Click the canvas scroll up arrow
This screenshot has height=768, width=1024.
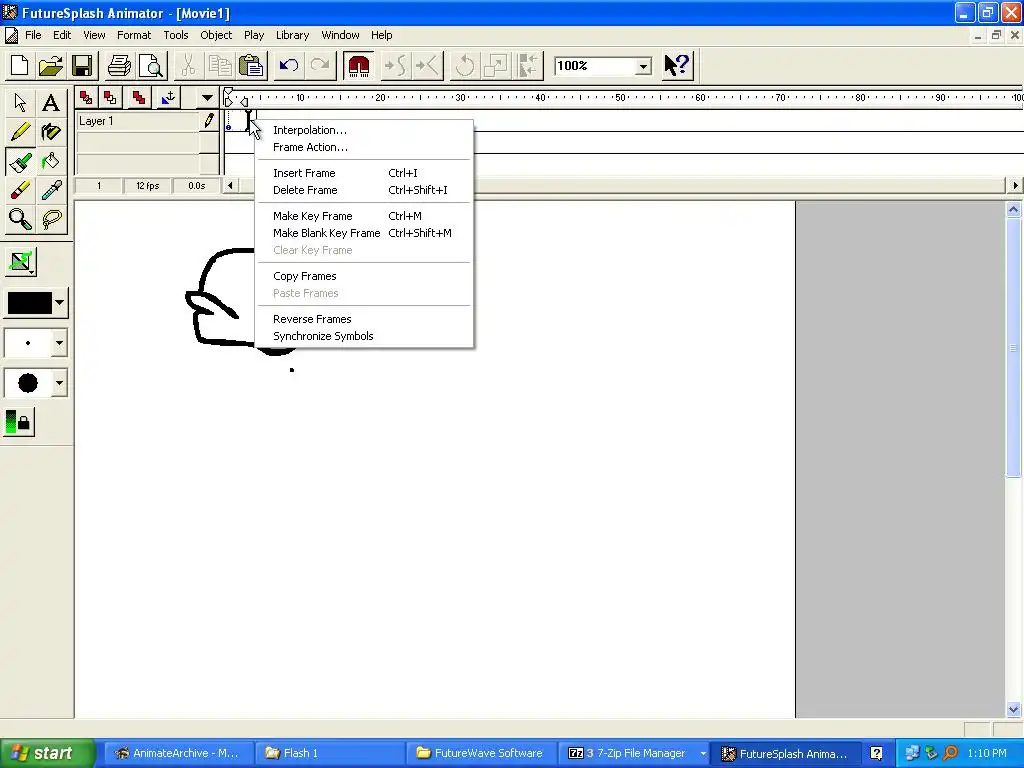click(x=1014, y=210)
